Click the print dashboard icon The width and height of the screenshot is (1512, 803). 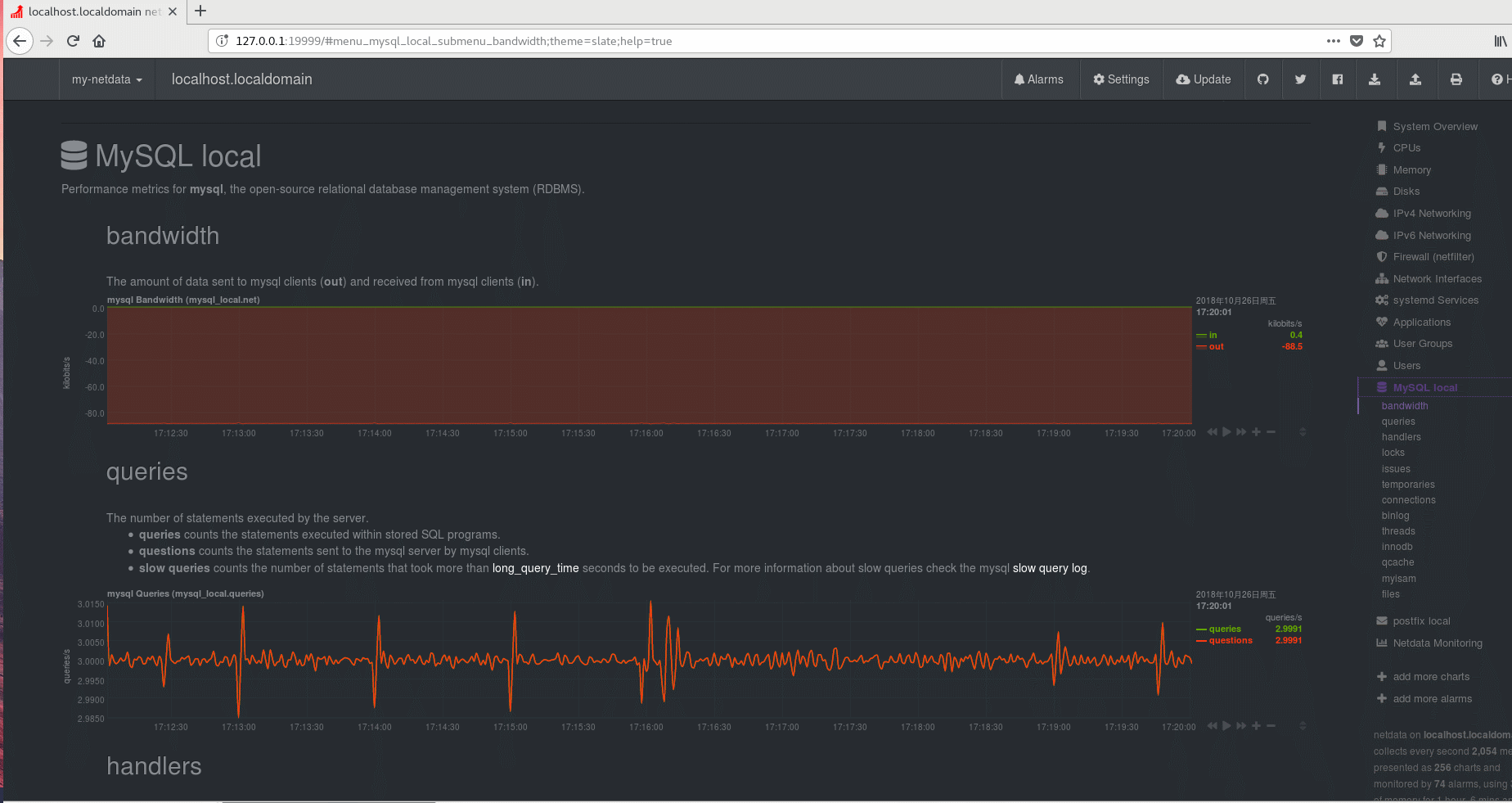[x=1456, y=79]
